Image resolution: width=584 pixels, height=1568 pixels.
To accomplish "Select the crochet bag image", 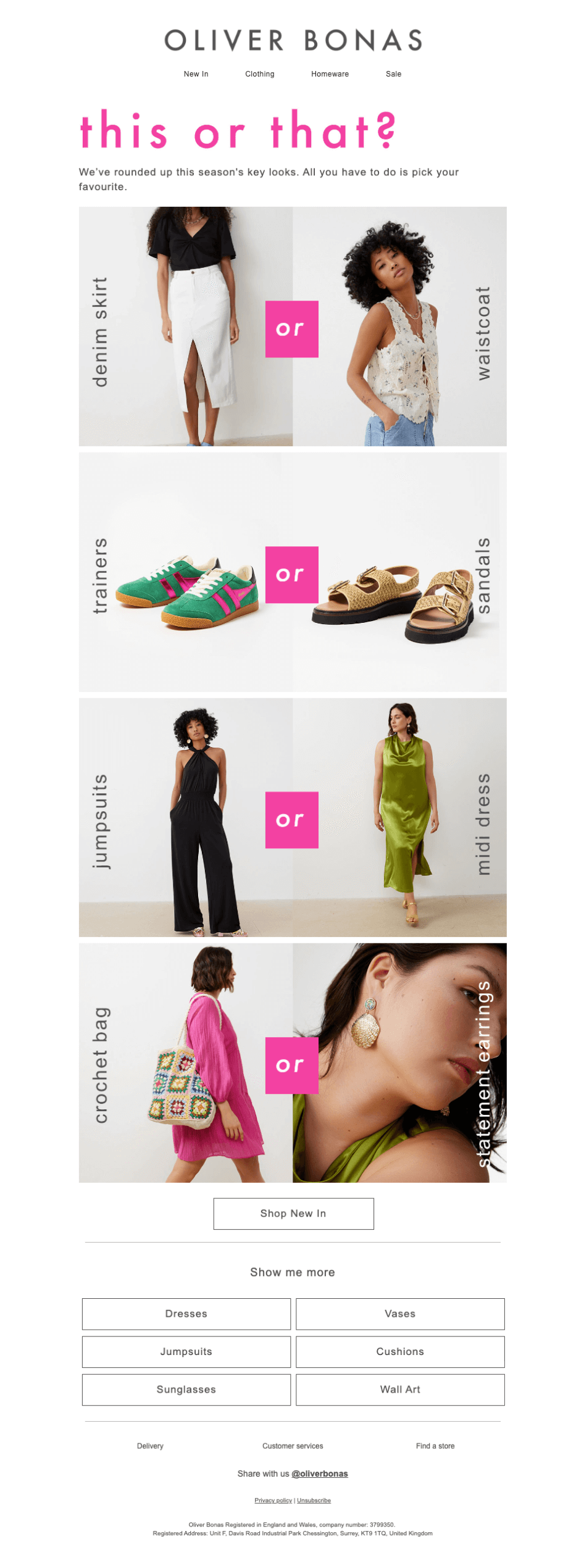I will point(185,1062).
